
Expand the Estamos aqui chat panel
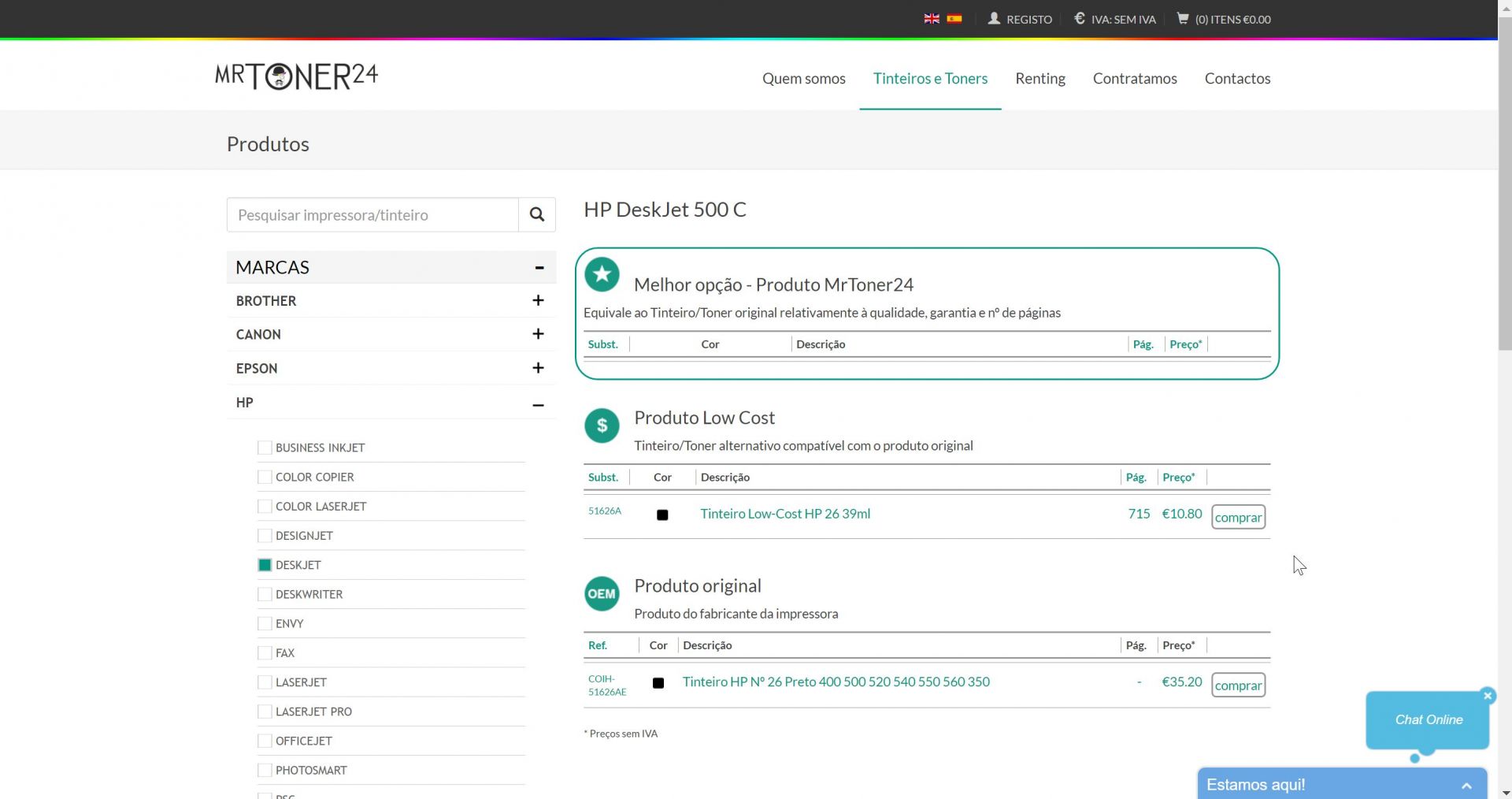tap(1466, 785)
